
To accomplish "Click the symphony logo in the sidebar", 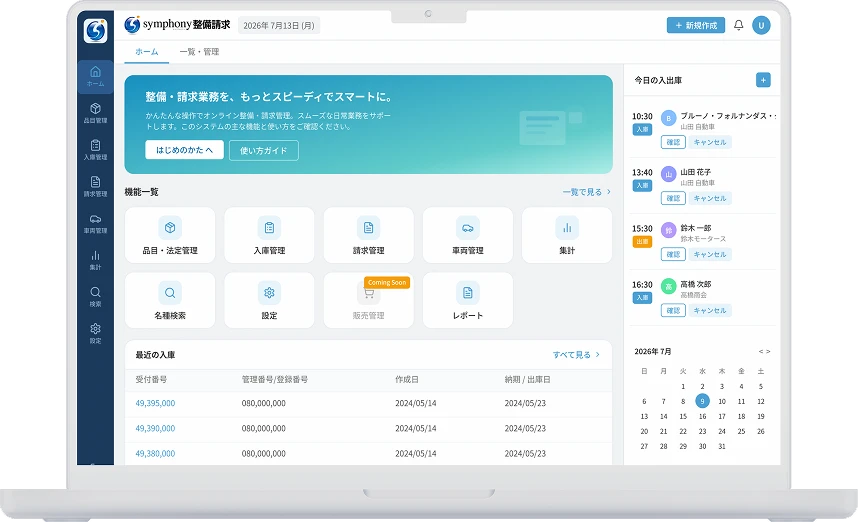I will coord(95,31).
